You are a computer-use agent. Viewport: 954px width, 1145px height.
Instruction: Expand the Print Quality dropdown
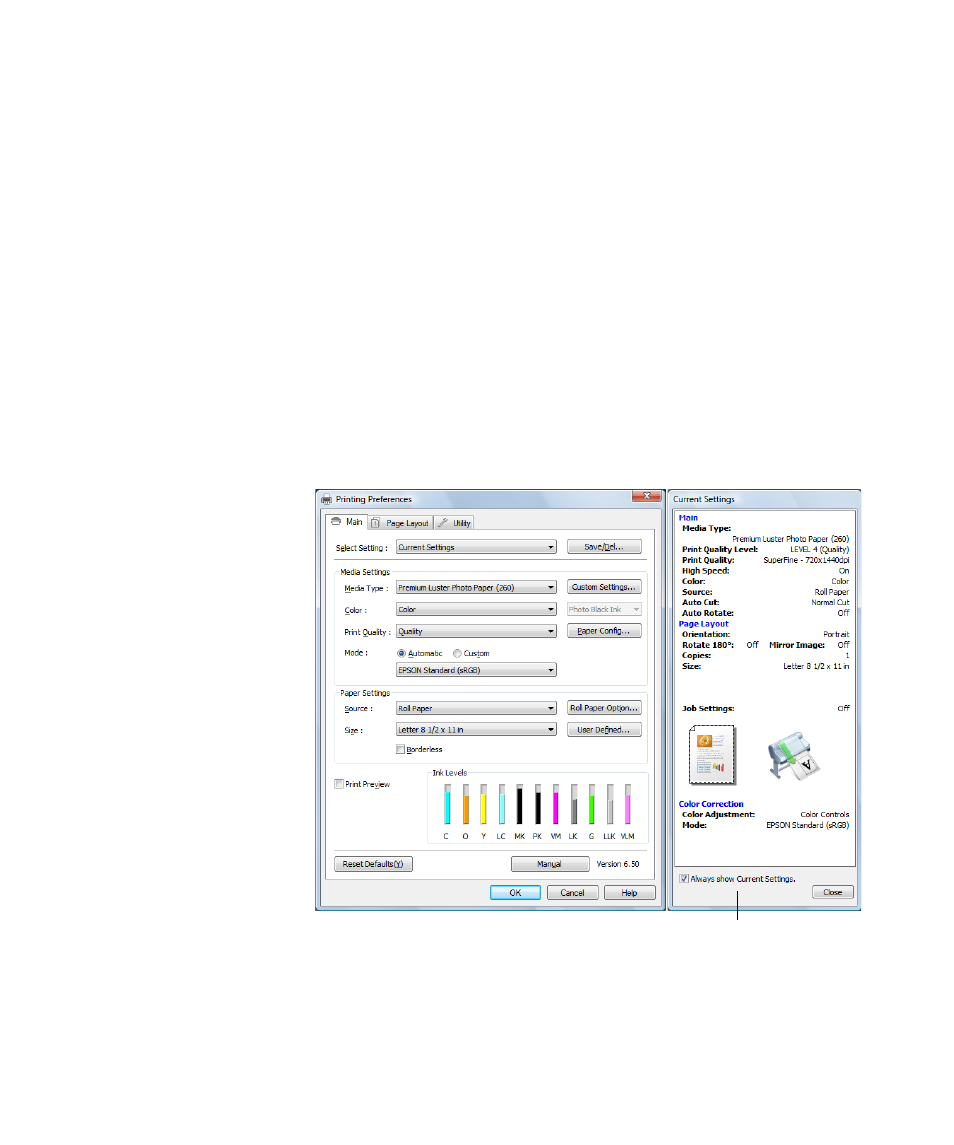(476, 631)
